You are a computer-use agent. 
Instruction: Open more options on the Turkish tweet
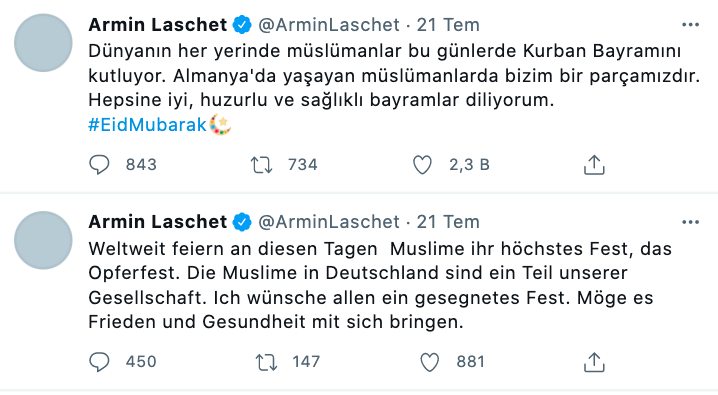click(691, 25)
